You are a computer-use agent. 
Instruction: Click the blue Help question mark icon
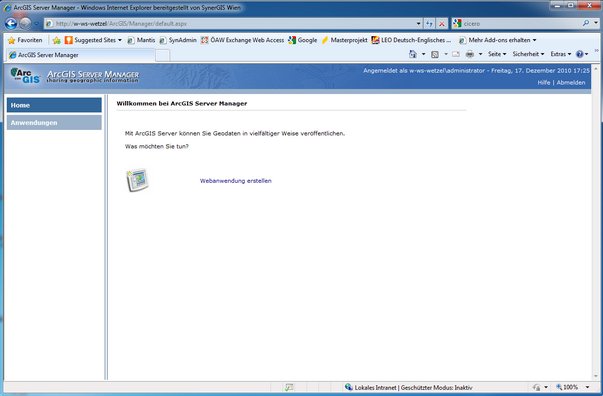[580, 54]
